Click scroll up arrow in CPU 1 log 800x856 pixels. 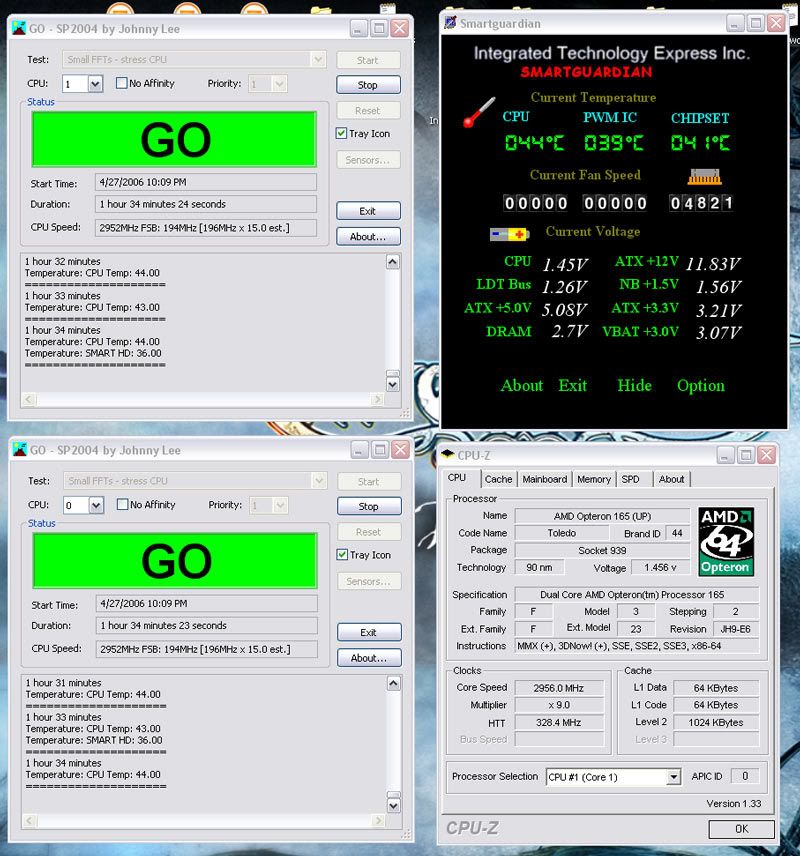tap(393, 262)
